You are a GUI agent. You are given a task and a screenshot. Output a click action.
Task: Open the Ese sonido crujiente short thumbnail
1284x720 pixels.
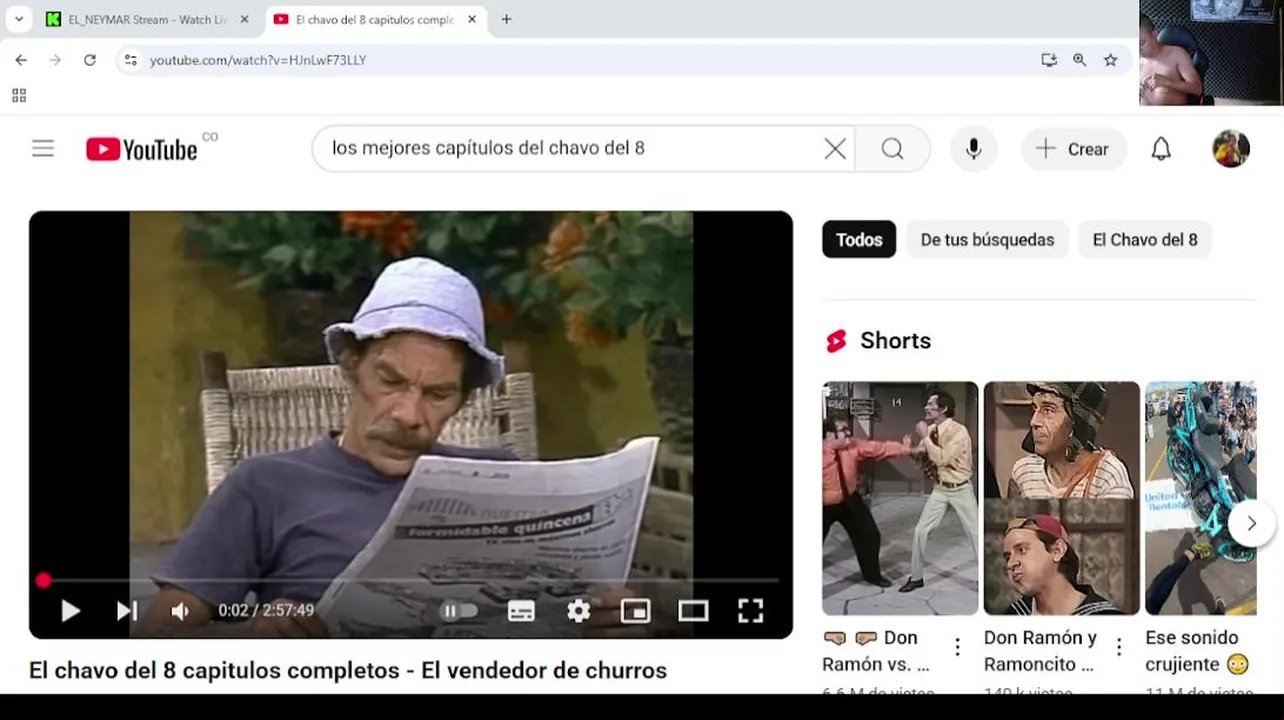(x=1200, y=498)
